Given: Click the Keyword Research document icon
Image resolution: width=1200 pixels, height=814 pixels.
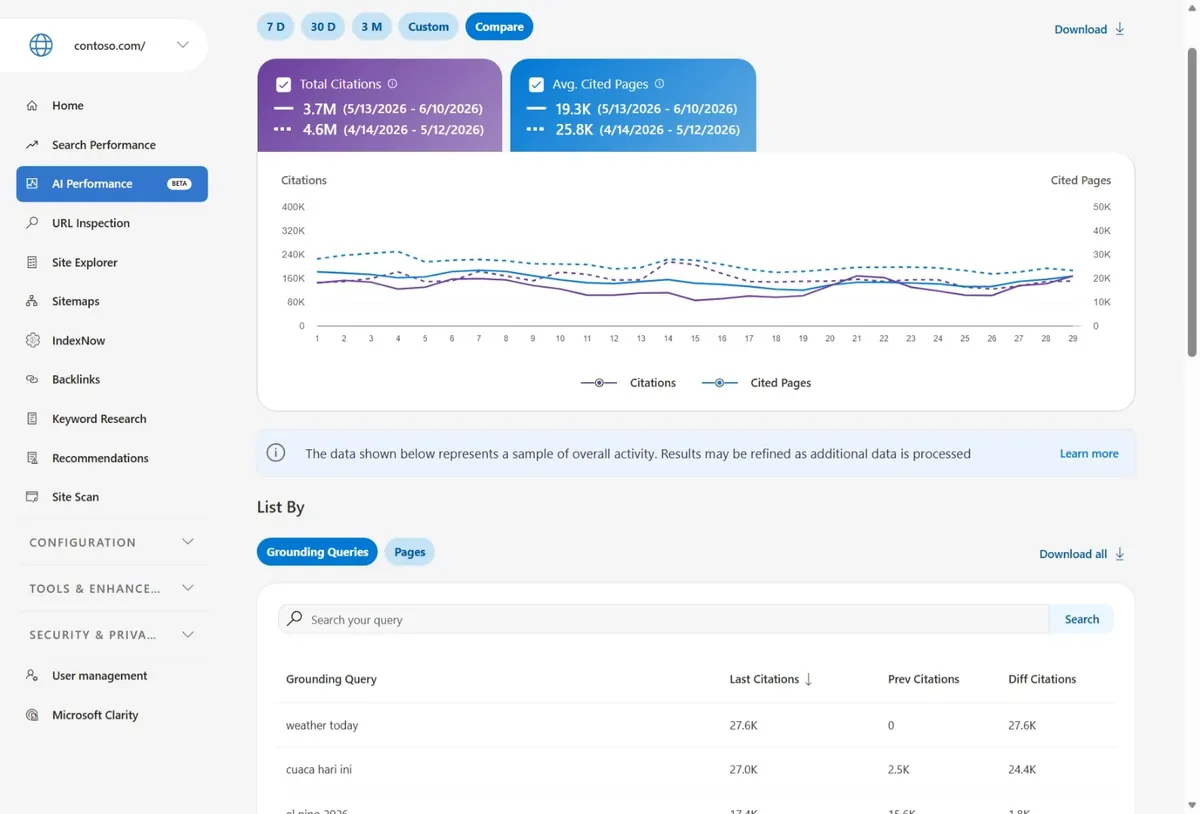Looking at the screenshot, I should click(32, 419).
